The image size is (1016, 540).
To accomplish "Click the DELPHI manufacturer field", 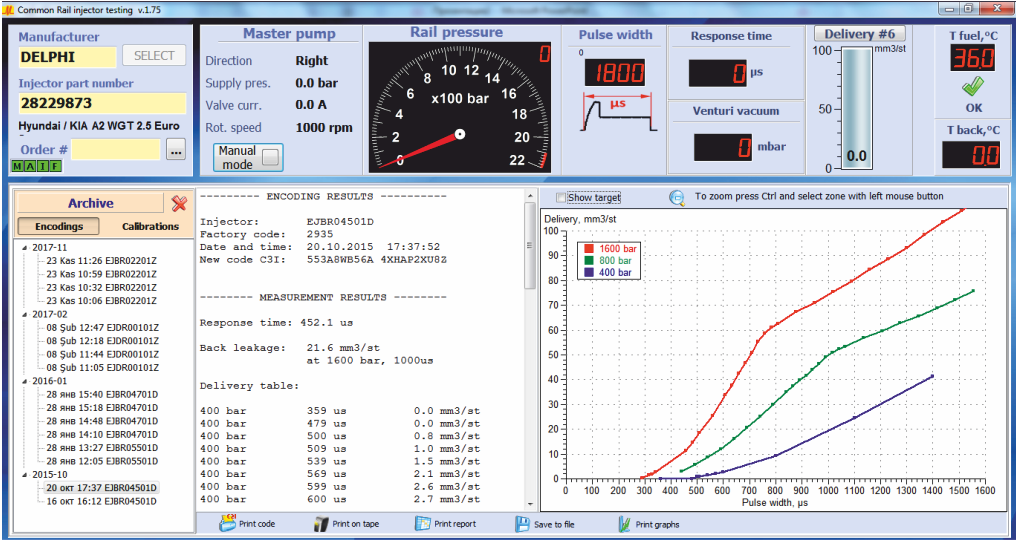I will pos(67,56).
